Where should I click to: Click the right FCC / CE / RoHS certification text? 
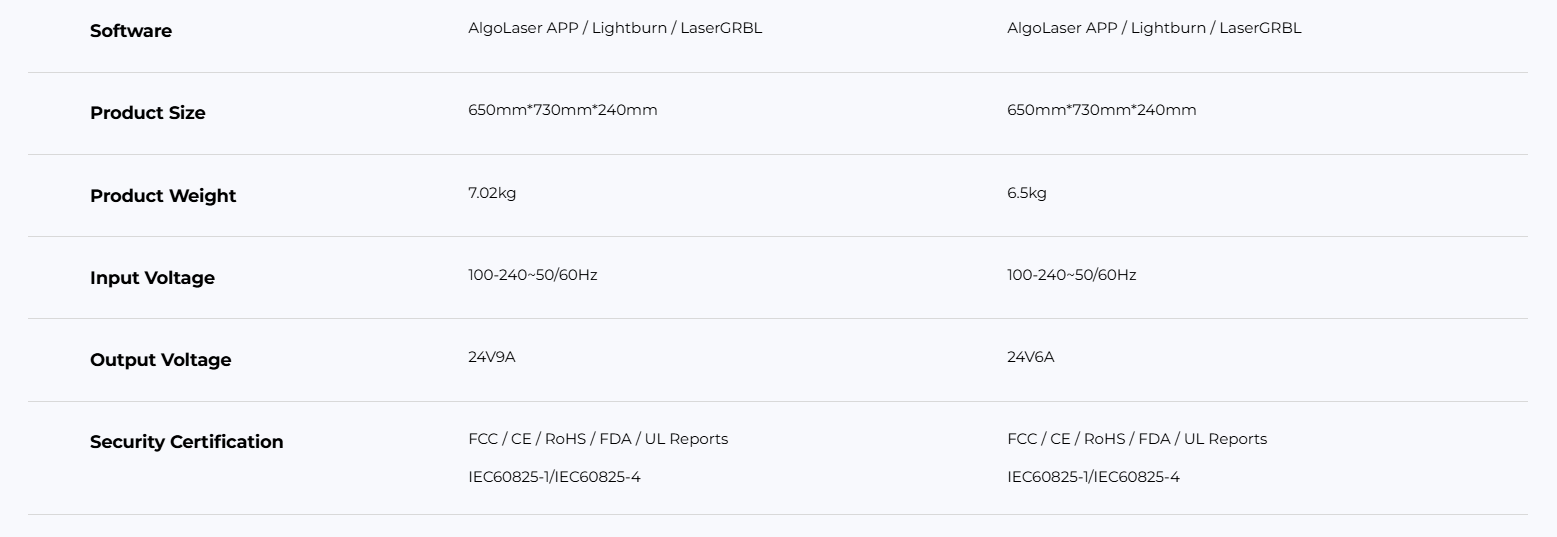click(1136, 439)
